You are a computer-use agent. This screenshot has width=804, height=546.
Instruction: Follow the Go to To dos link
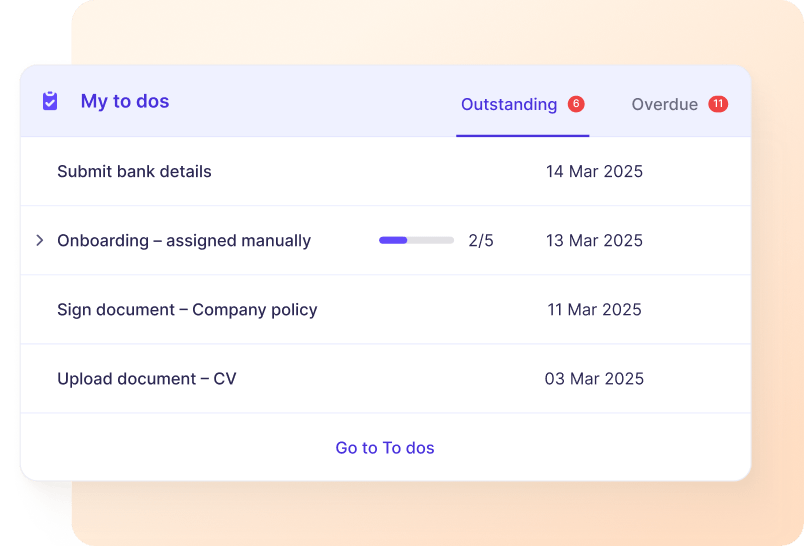point(385,448)
